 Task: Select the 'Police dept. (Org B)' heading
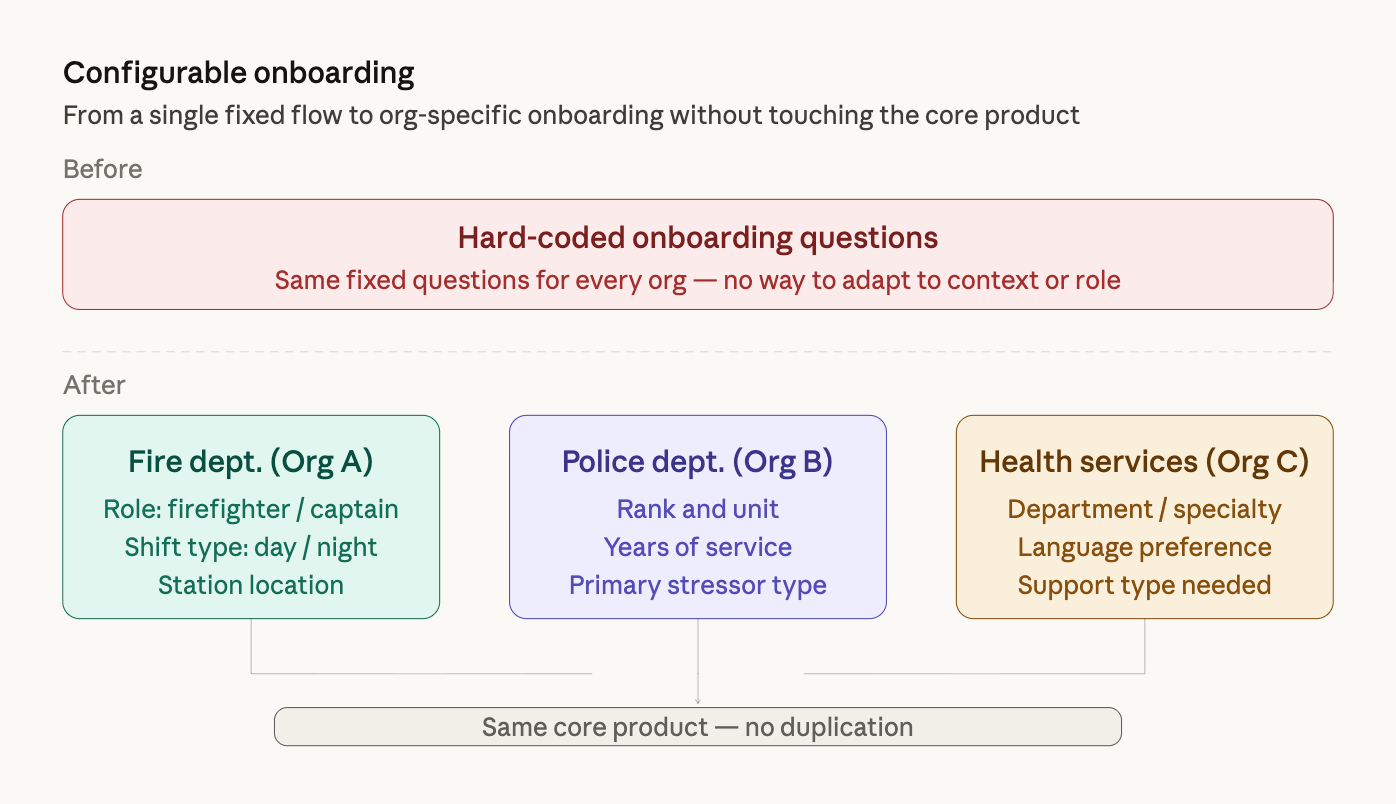click(697, 461)
